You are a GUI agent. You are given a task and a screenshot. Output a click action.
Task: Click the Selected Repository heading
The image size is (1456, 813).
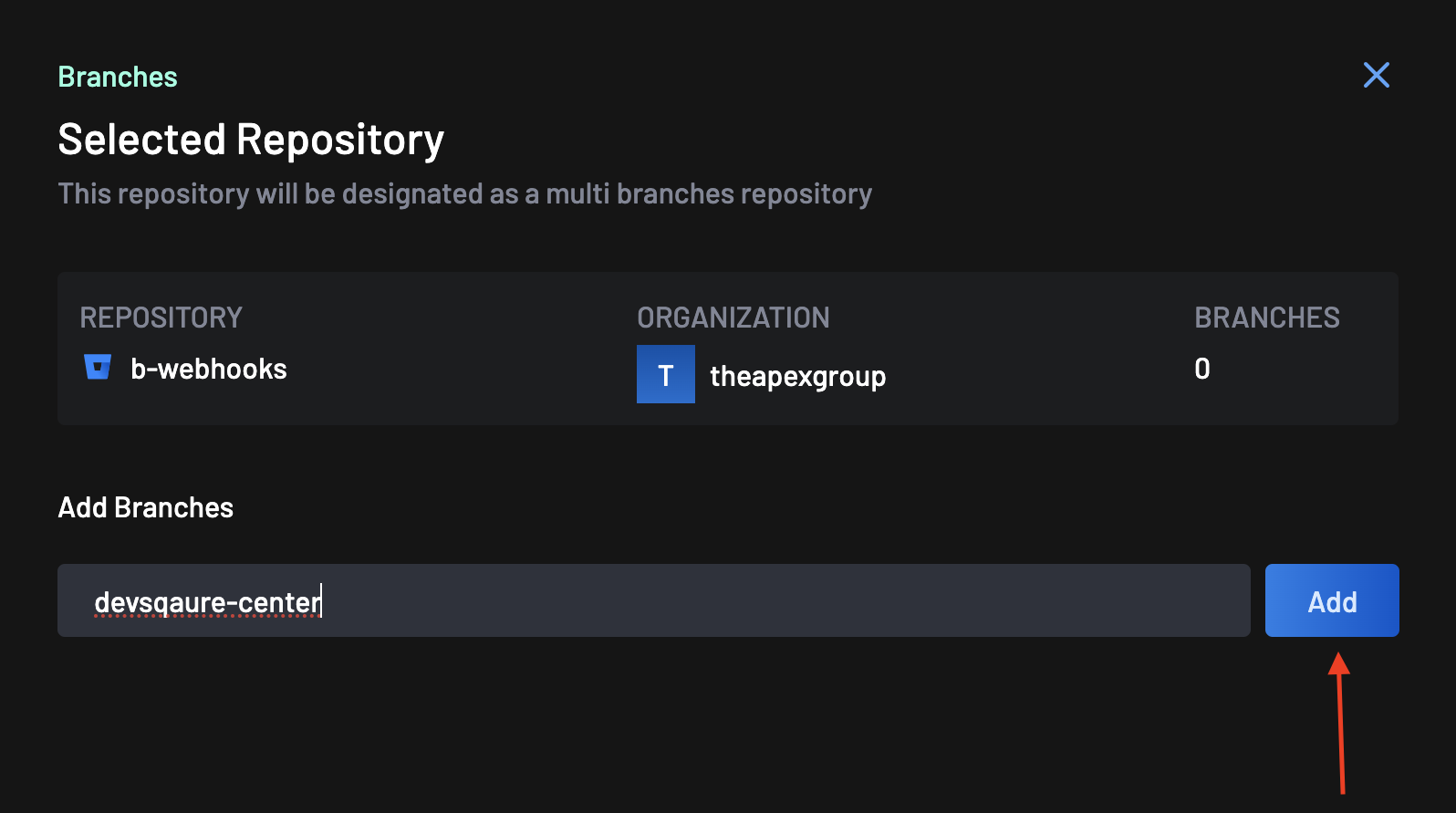(251, 141)
